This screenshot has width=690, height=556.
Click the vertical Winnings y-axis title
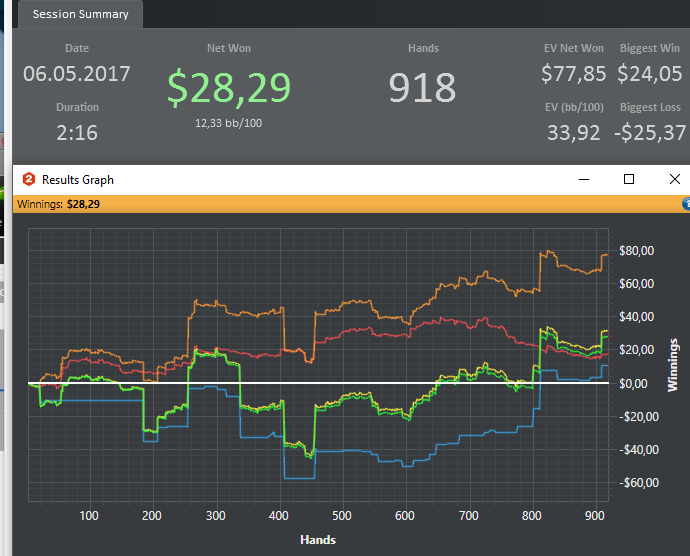click(673, 365)
